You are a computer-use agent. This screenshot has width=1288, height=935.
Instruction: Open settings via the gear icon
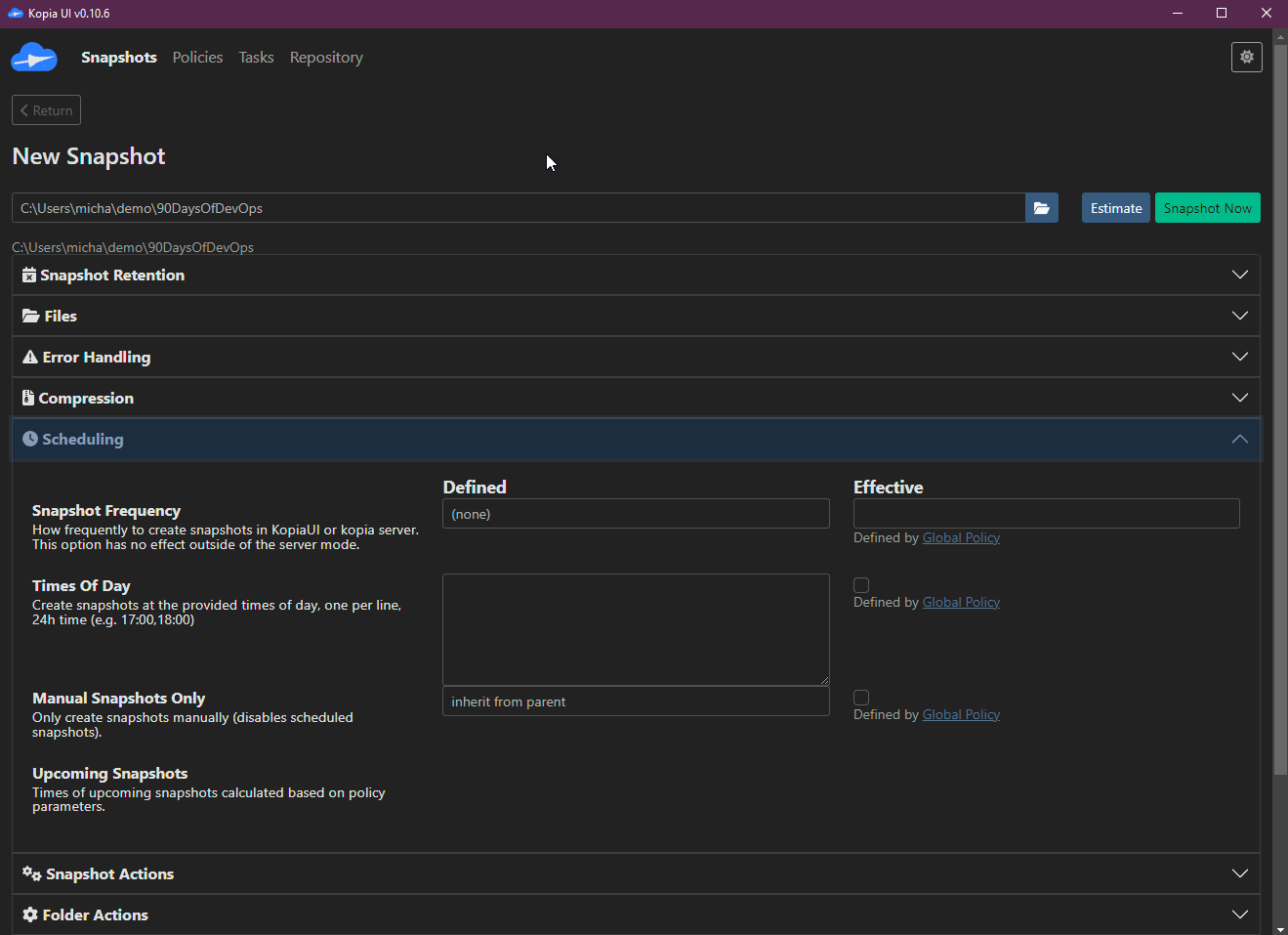[x=1246, y=58]
